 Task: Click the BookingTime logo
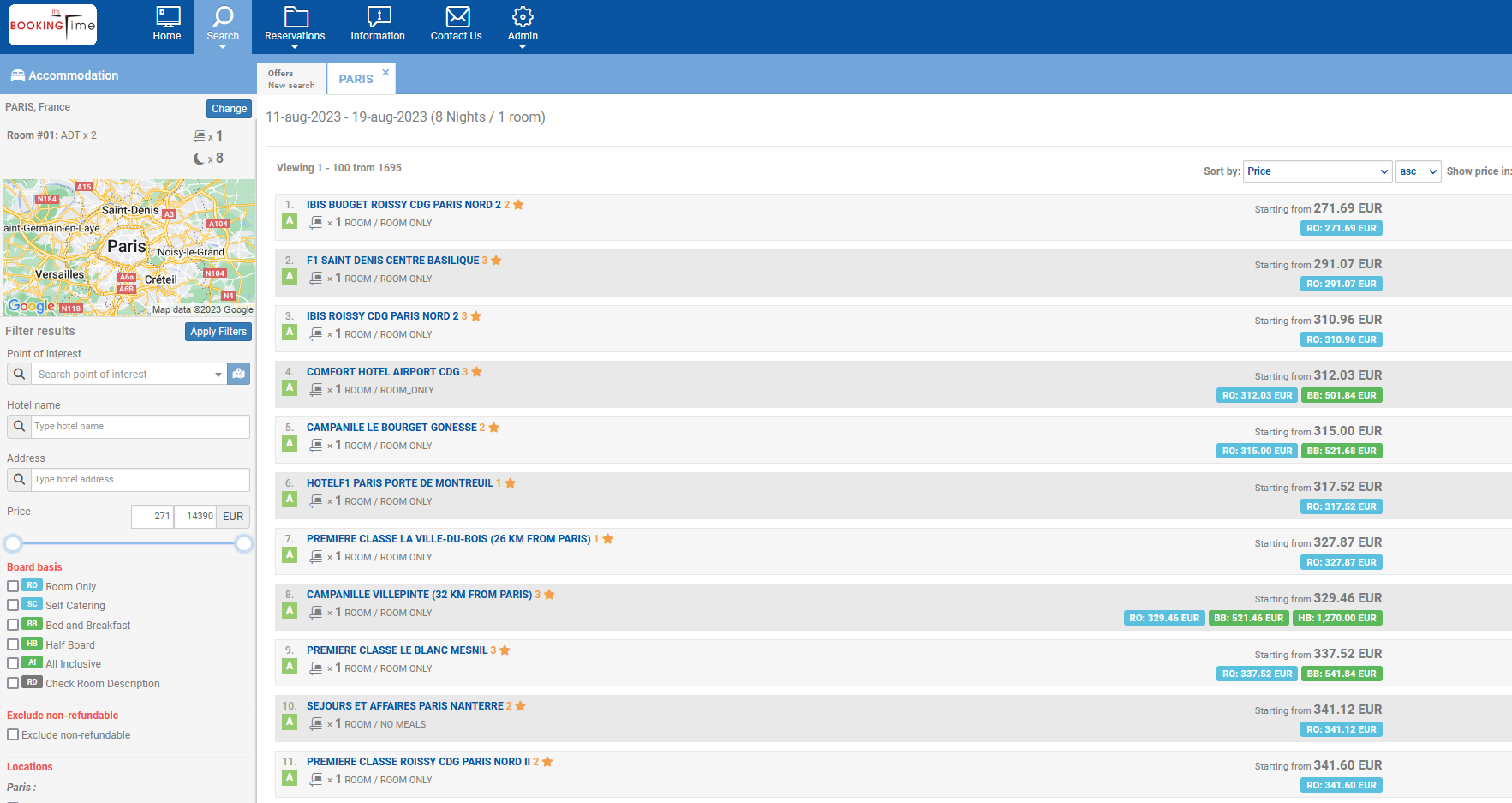(x=52, y=25)
